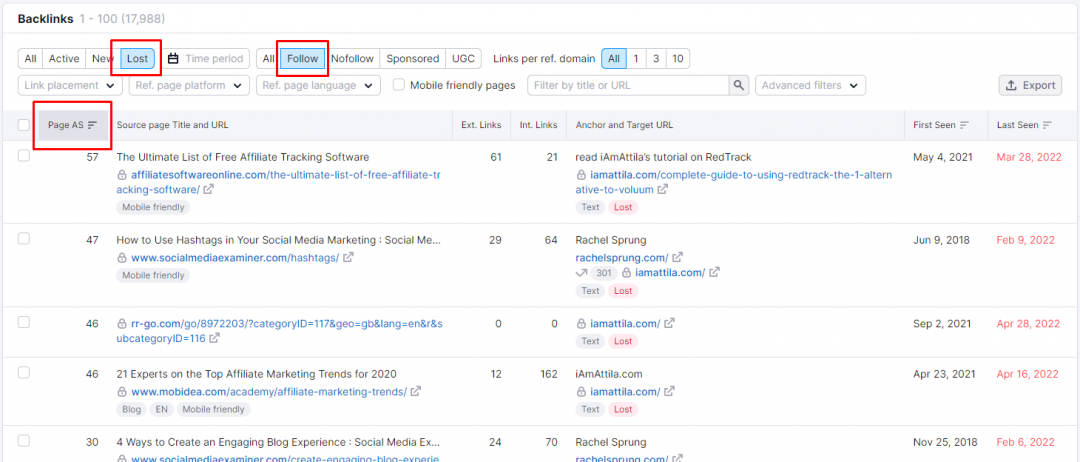The width and height of the screenshot is (1080, 462).
Task: Select the checkbox for the Ultimate List row
Action: click(24, 157)
